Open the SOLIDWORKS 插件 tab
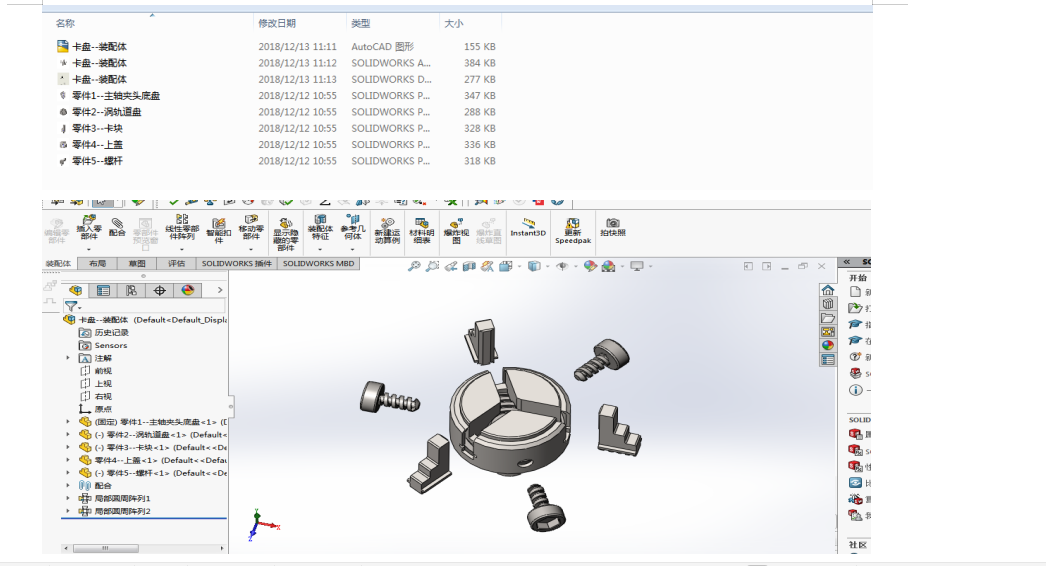This screenshot has height=566, width=1046. point(237,264)
